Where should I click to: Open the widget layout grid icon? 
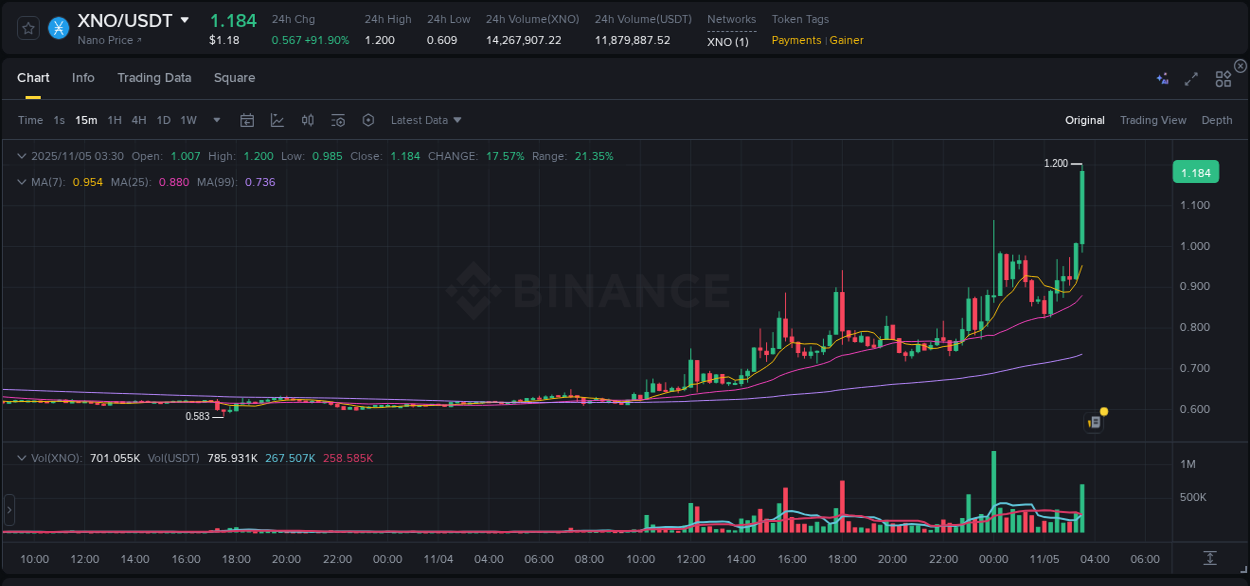(1223, 79)
